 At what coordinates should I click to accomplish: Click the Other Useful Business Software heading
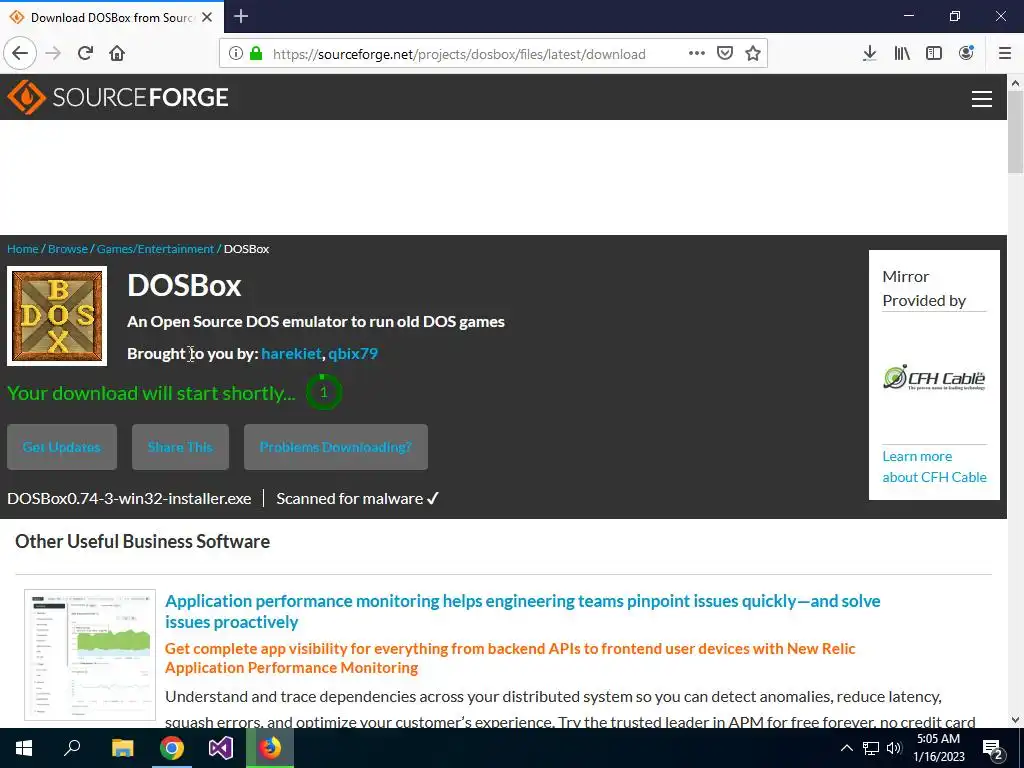point(142,541)
